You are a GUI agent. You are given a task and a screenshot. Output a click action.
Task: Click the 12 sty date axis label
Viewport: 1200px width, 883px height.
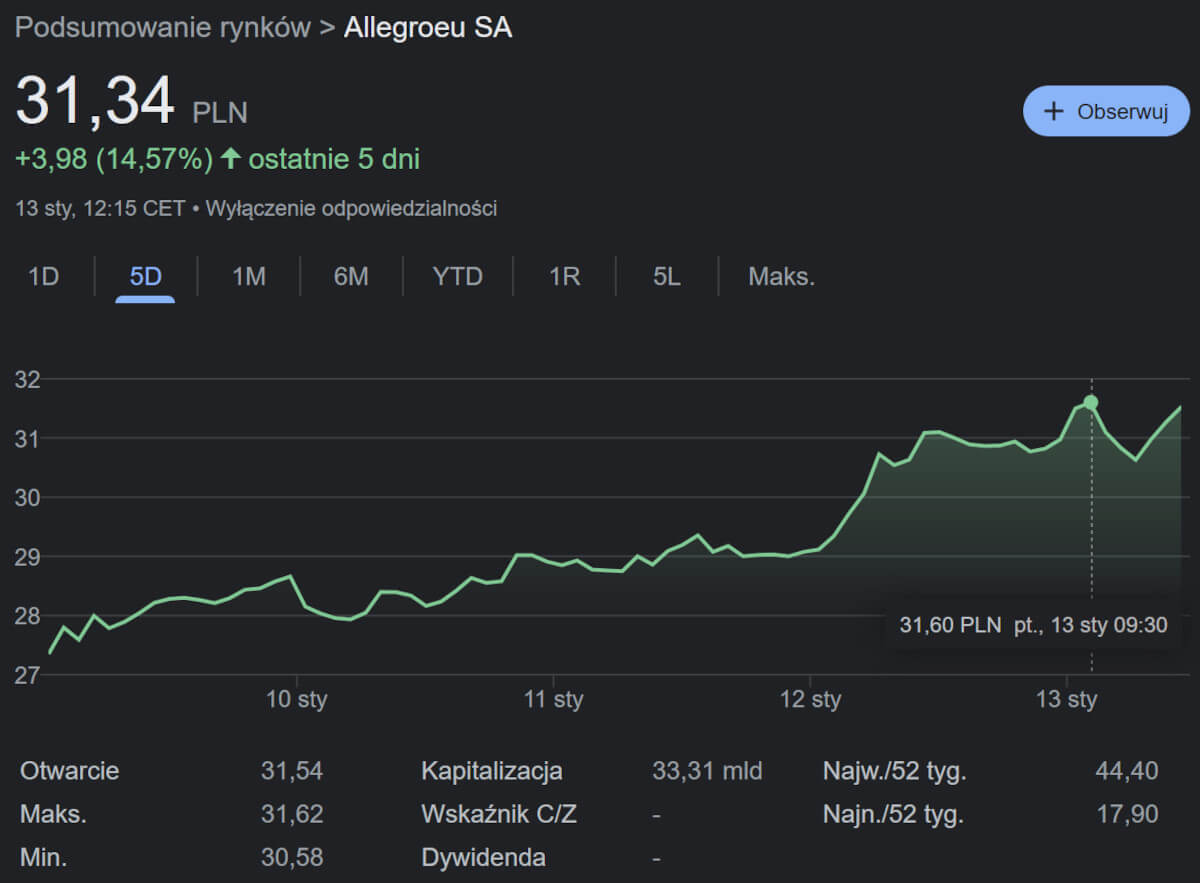pyautogui.click(x=811, y=699)
